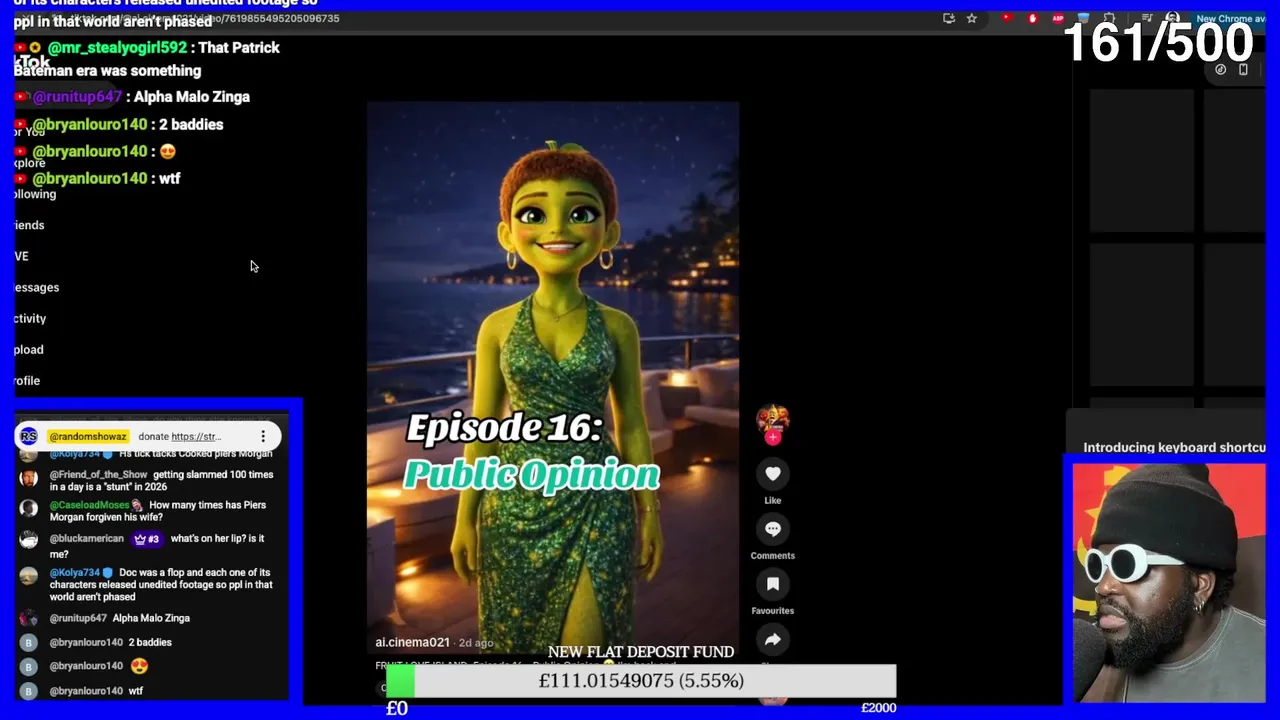Open the three-dot menu in pinned chat
Screen dimensions: 1280x720
[263, 436]
